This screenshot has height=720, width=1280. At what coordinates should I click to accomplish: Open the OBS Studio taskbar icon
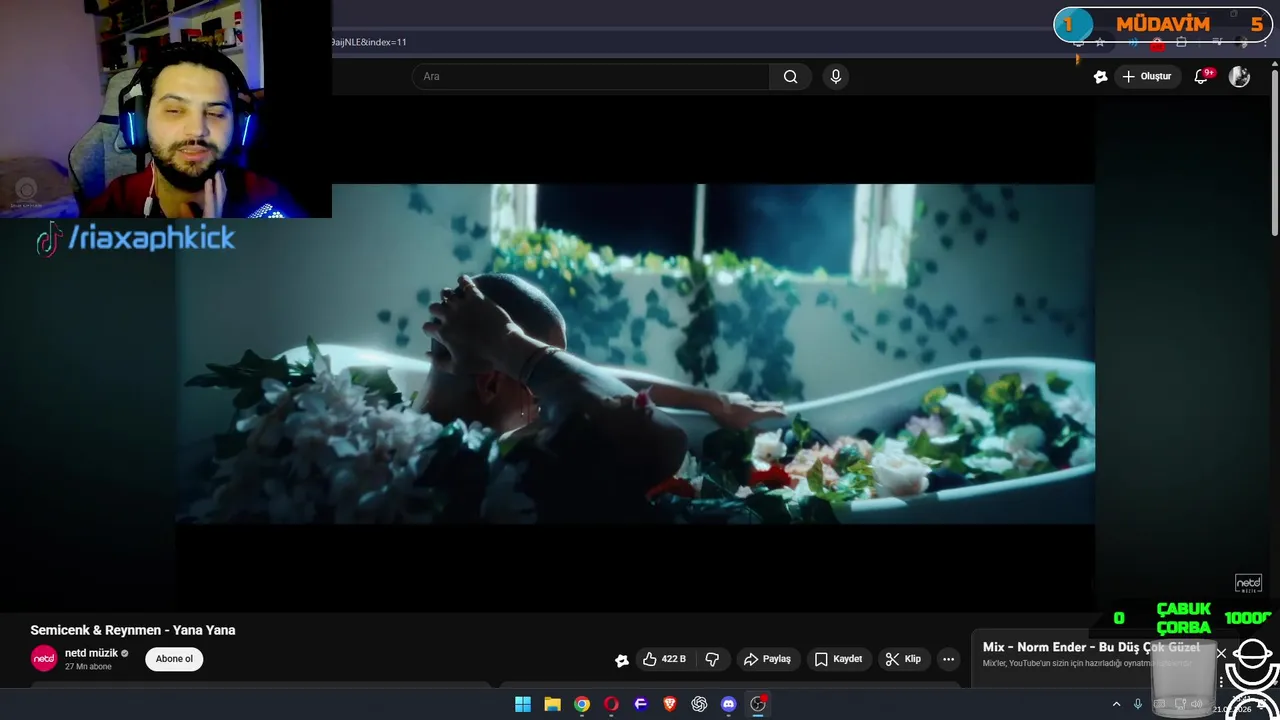[x=758, y=704]
